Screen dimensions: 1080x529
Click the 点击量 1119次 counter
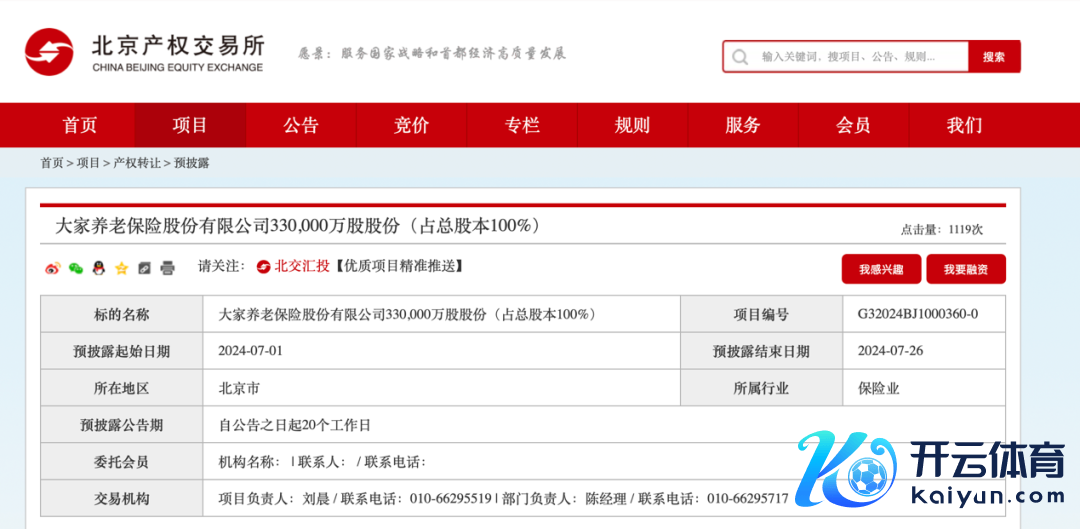[x=942, y=230]
